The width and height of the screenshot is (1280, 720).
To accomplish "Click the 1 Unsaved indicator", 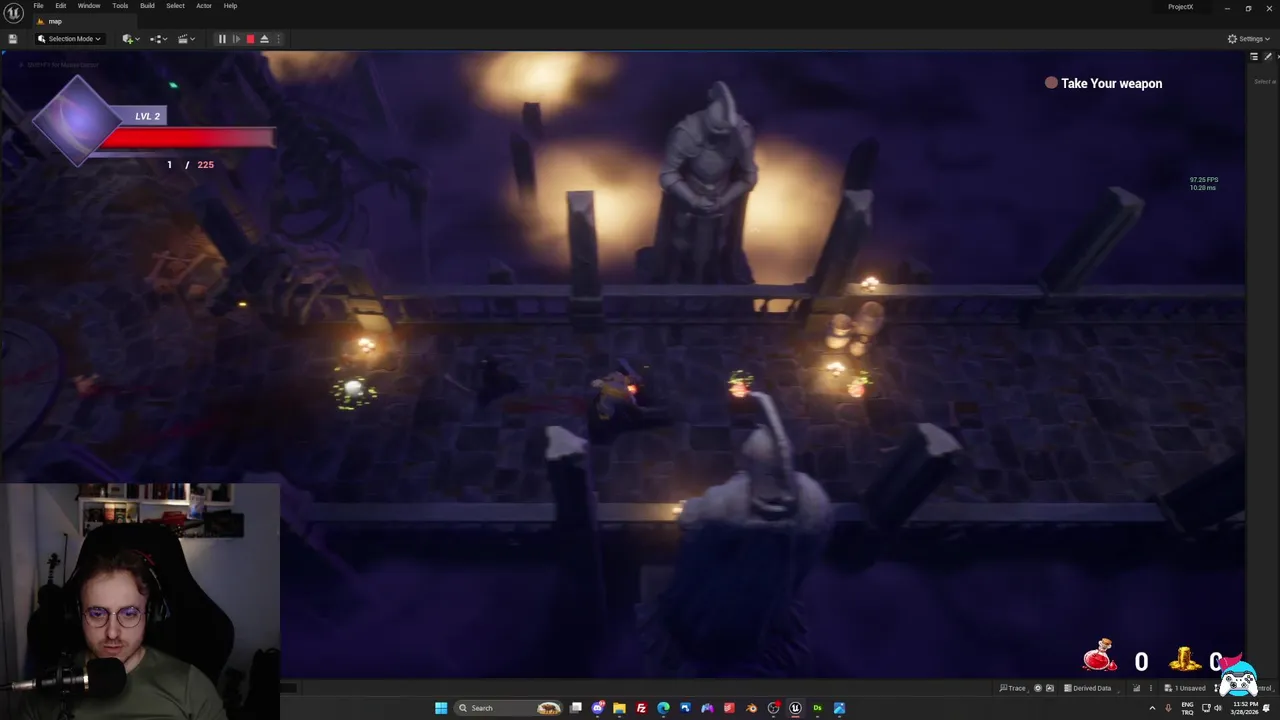I will [x=1186, y=688].
